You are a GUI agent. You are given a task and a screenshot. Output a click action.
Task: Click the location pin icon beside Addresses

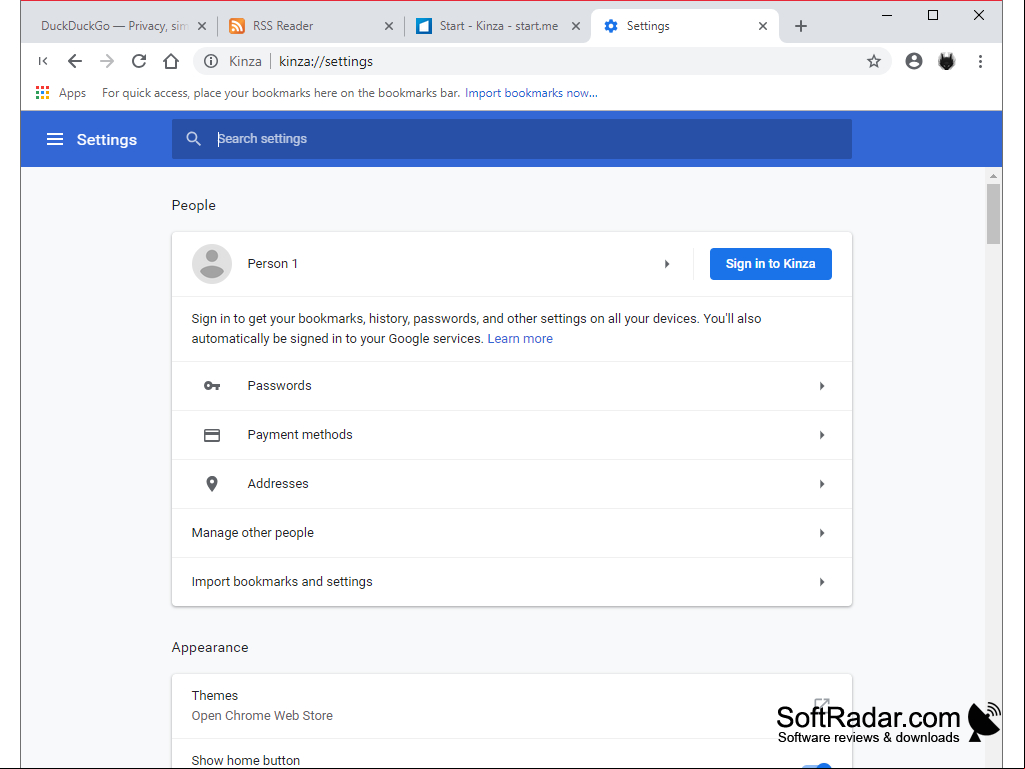coord(212,484)
